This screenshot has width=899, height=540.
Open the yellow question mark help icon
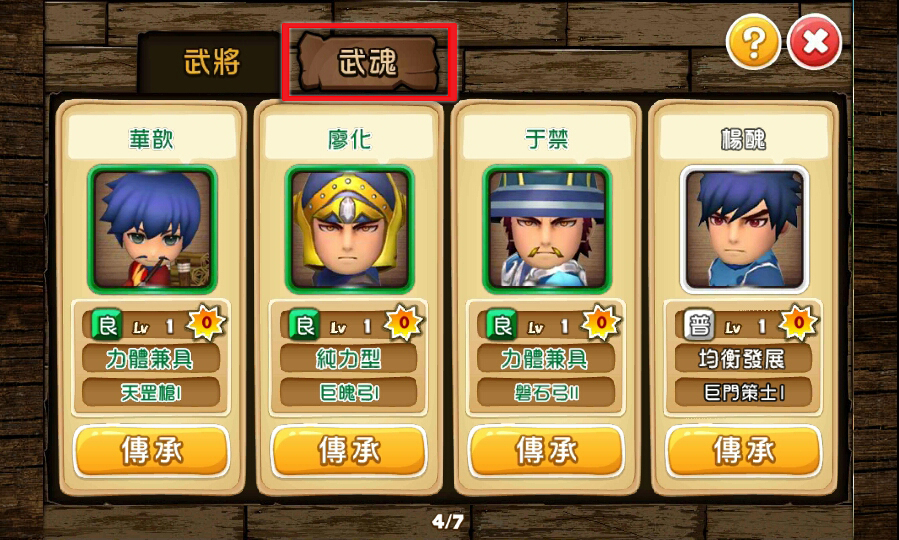point(753,42)
